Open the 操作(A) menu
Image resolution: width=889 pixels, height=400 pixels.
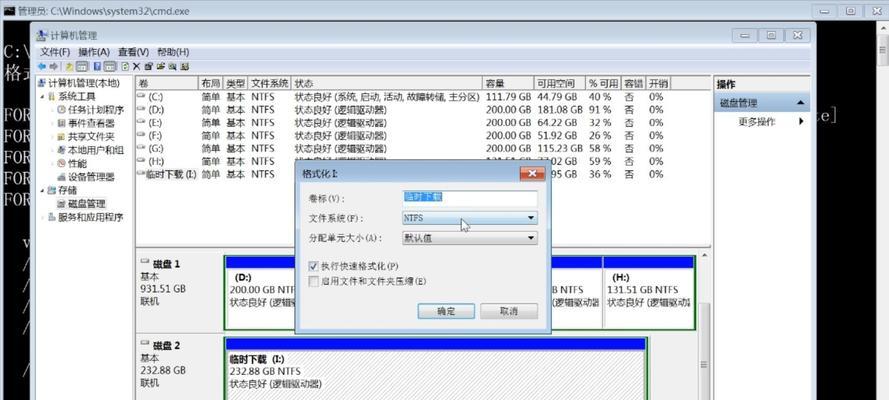(93, 52)
